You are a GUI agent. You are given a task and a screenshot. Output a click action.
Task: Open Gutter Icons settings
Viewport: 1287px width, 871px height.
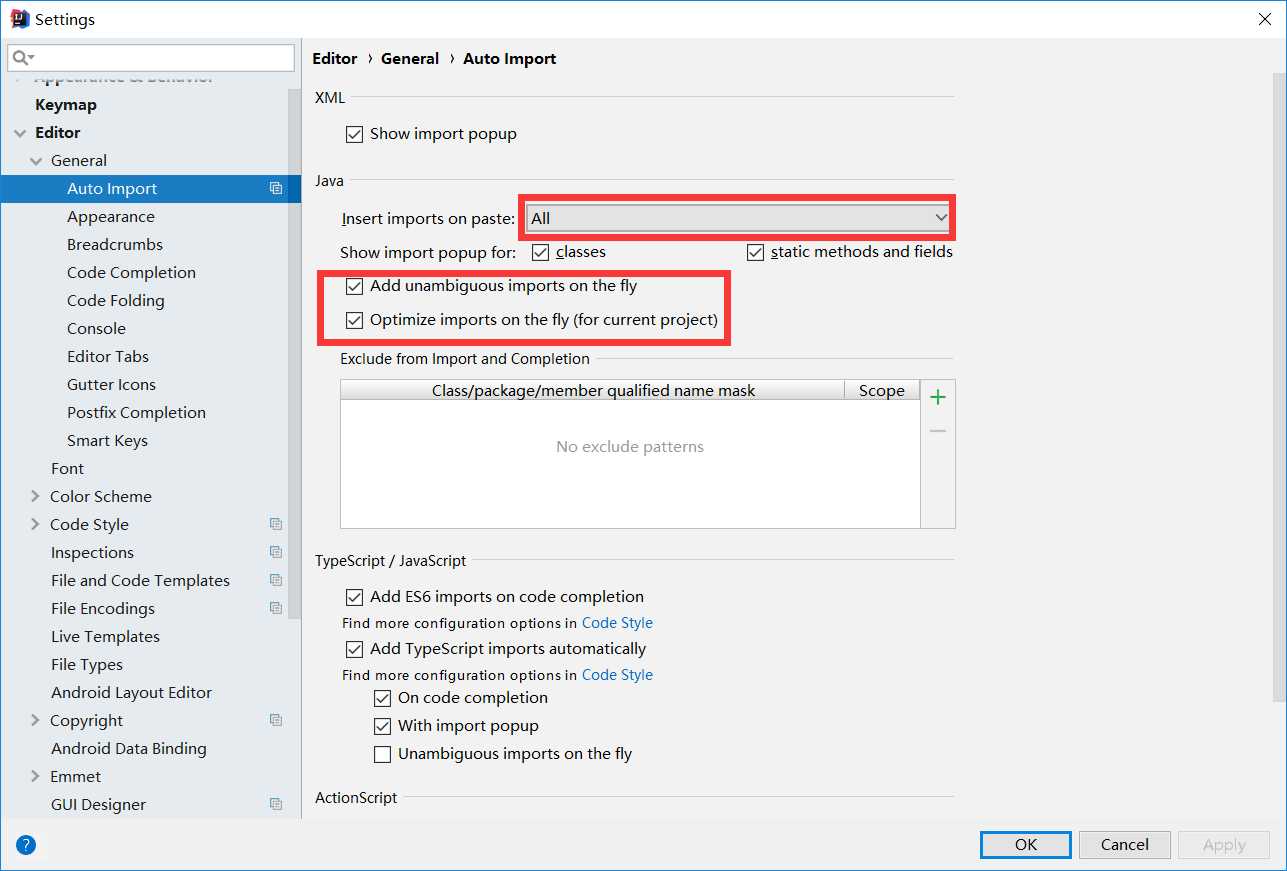coord(111,384)
